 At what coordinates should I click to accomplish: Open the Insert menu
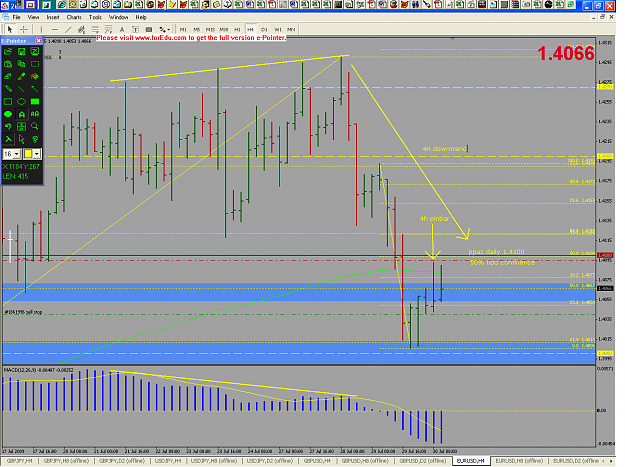click(x=53, y=17)
